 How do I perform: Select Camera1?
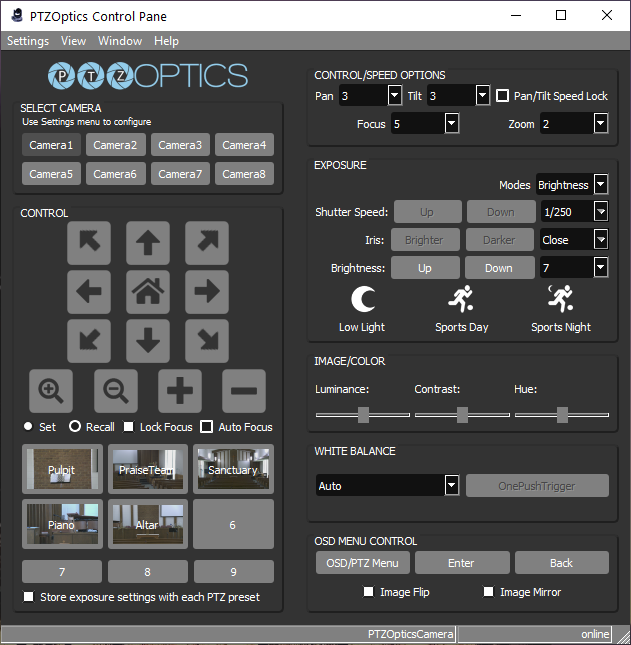51,145
